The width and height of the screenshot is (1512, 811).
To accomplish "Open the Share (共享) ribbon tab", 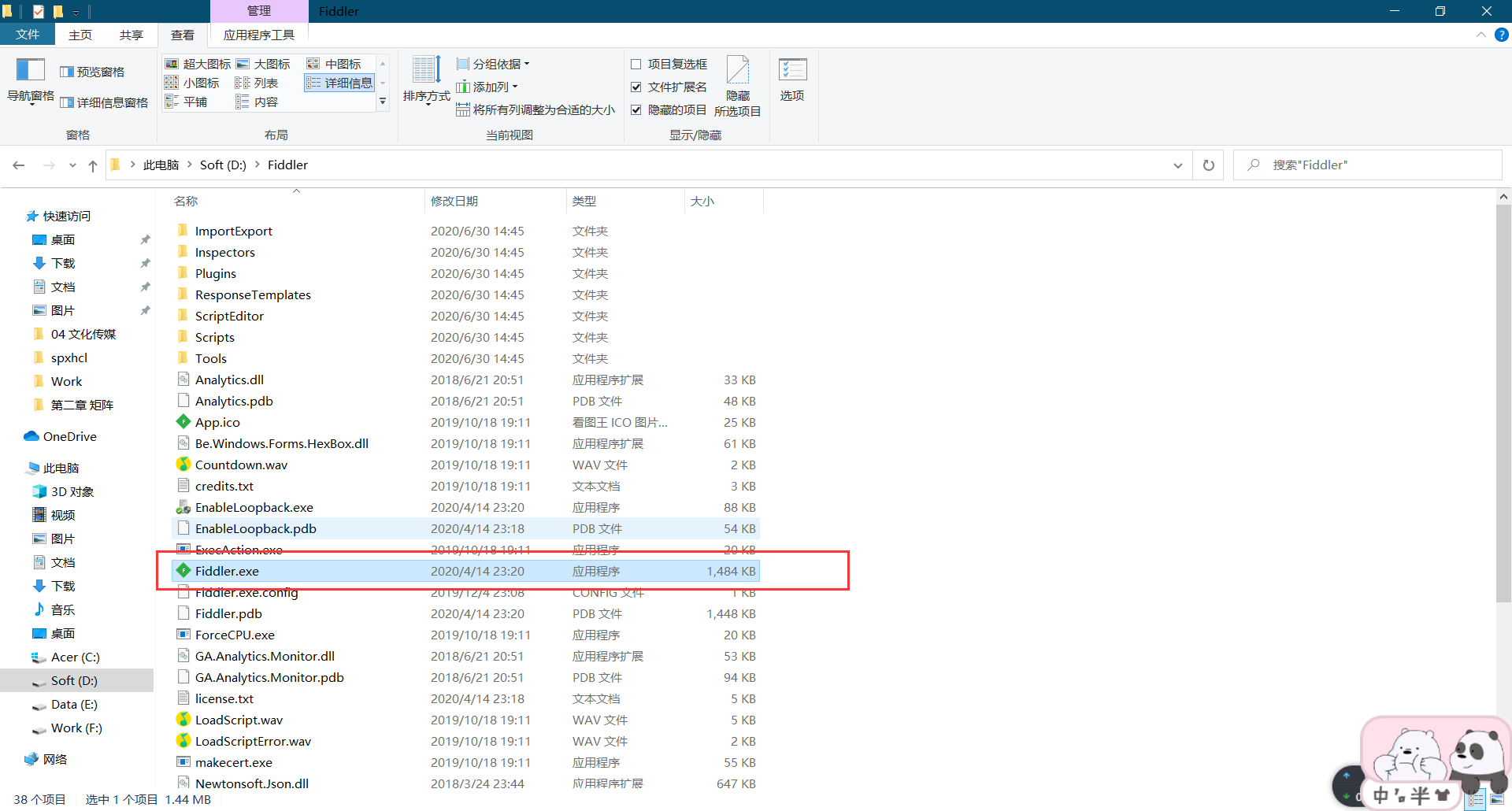I will coord(132,35).
